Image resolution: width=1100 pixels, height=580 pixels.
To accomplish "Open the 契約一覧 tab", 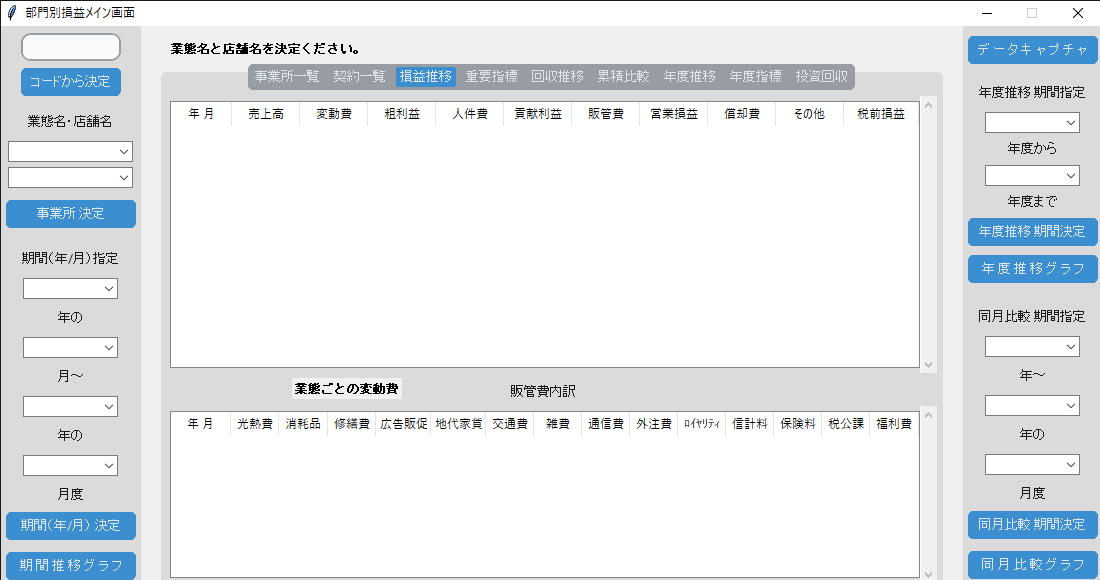I will point(359,77).
